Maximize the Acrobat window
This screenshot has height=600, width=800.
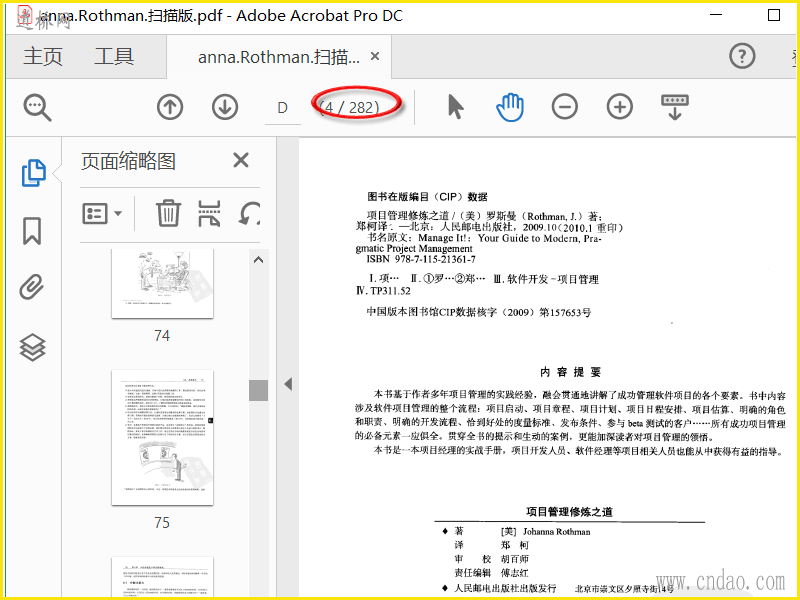point(774,15)
